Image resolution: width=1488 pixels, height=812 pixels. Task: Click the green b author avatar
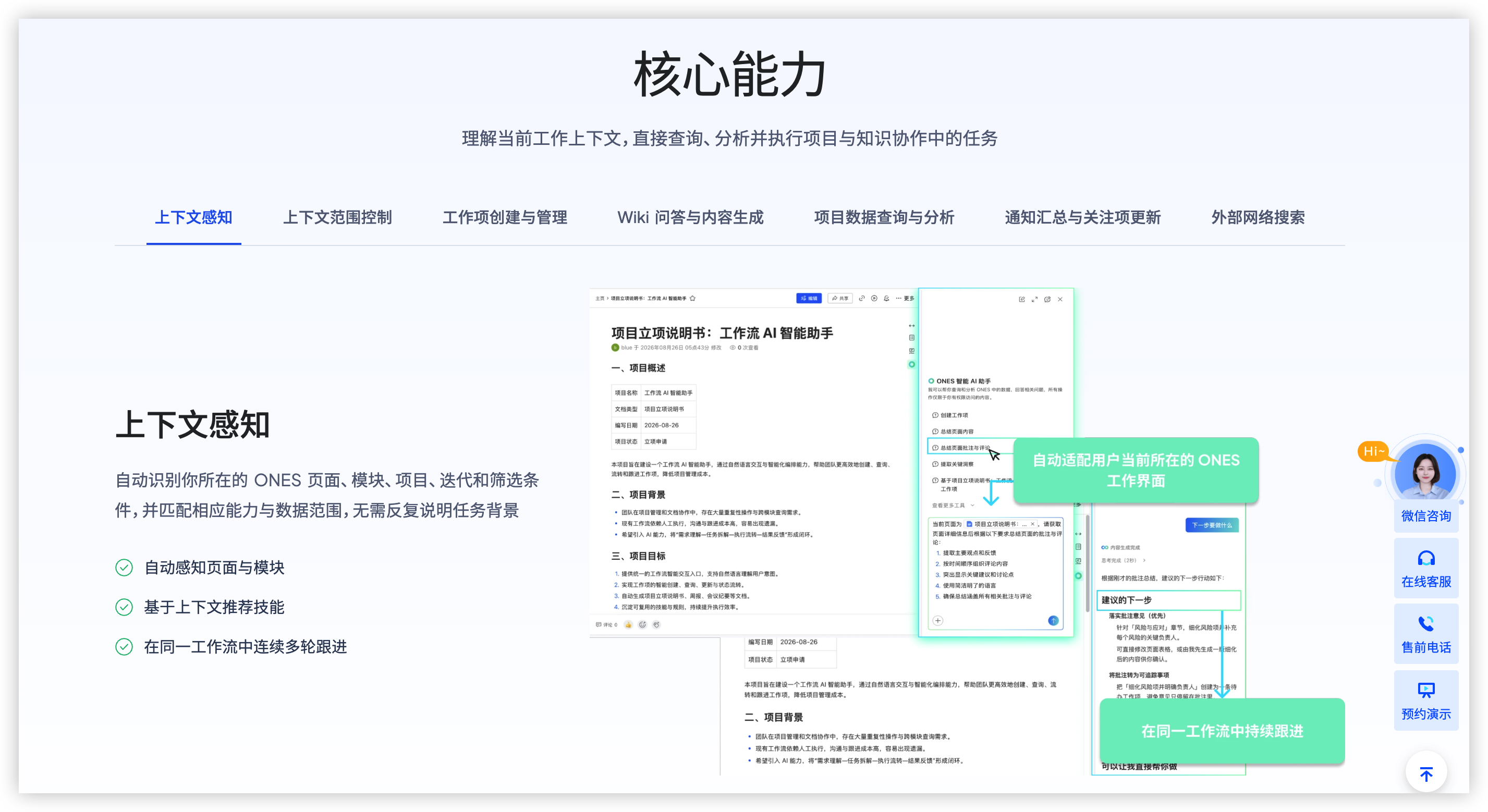pos(615,348)
